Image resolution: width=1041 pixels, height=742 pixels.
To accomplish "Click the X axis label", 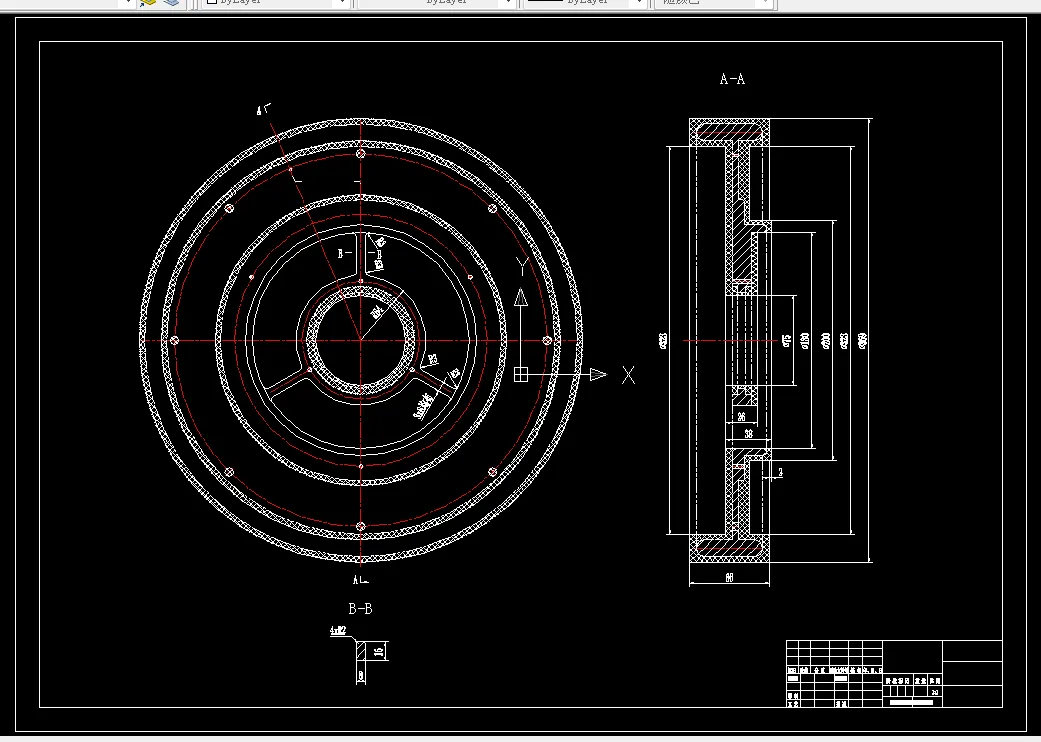I will point(628,375).
